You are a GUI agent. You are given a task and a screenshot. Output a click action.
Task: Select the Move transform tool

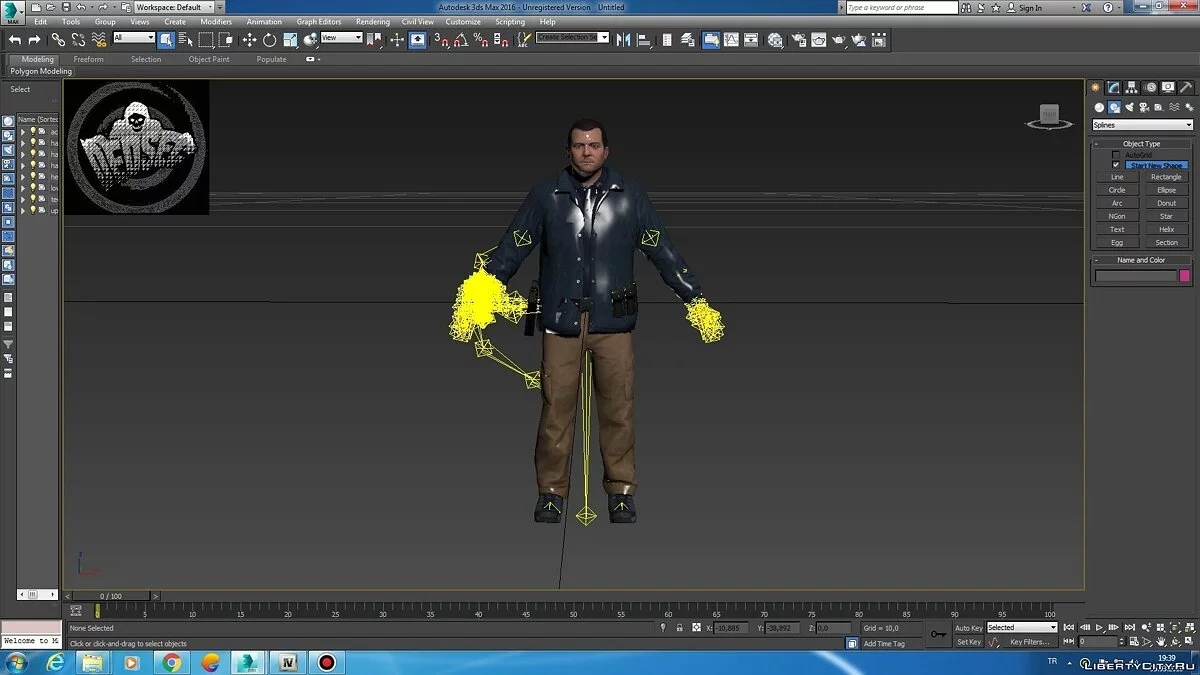249,40
